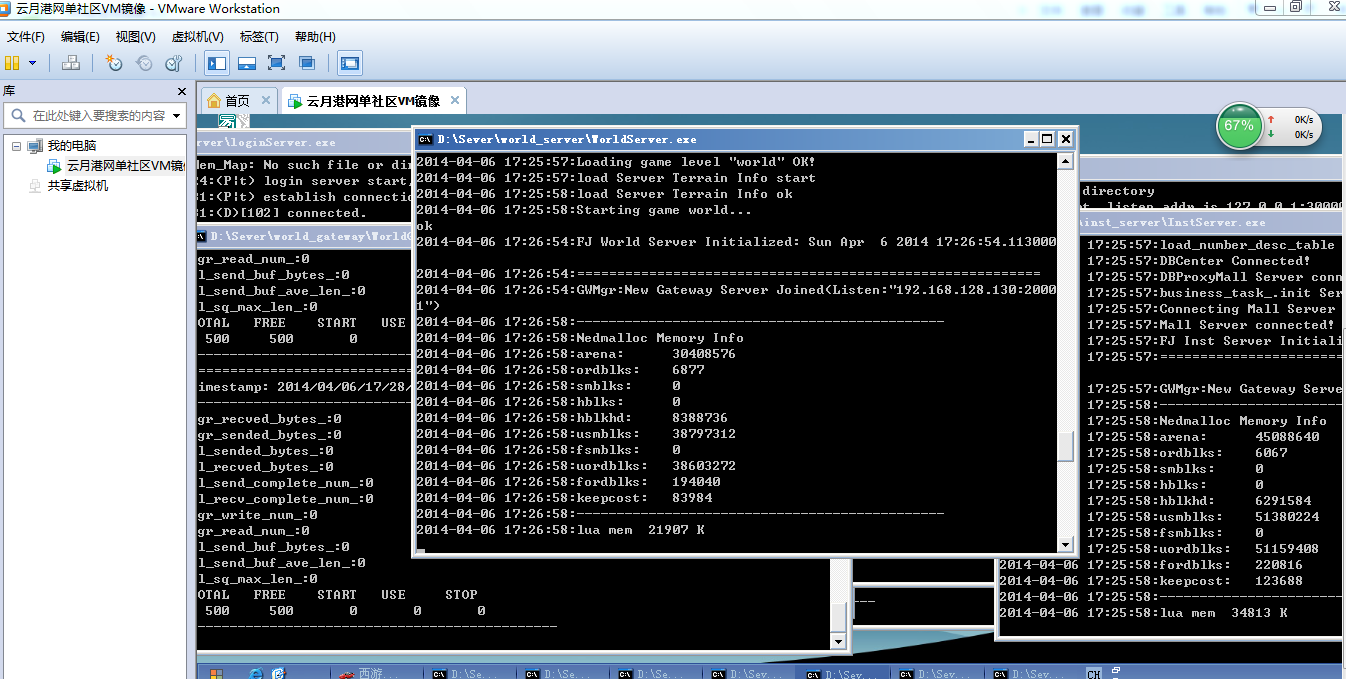The height and width of the screenshot is (679, 1346).
Task: Open the 虚拟机(M) menu
Action: coord(197,37)
